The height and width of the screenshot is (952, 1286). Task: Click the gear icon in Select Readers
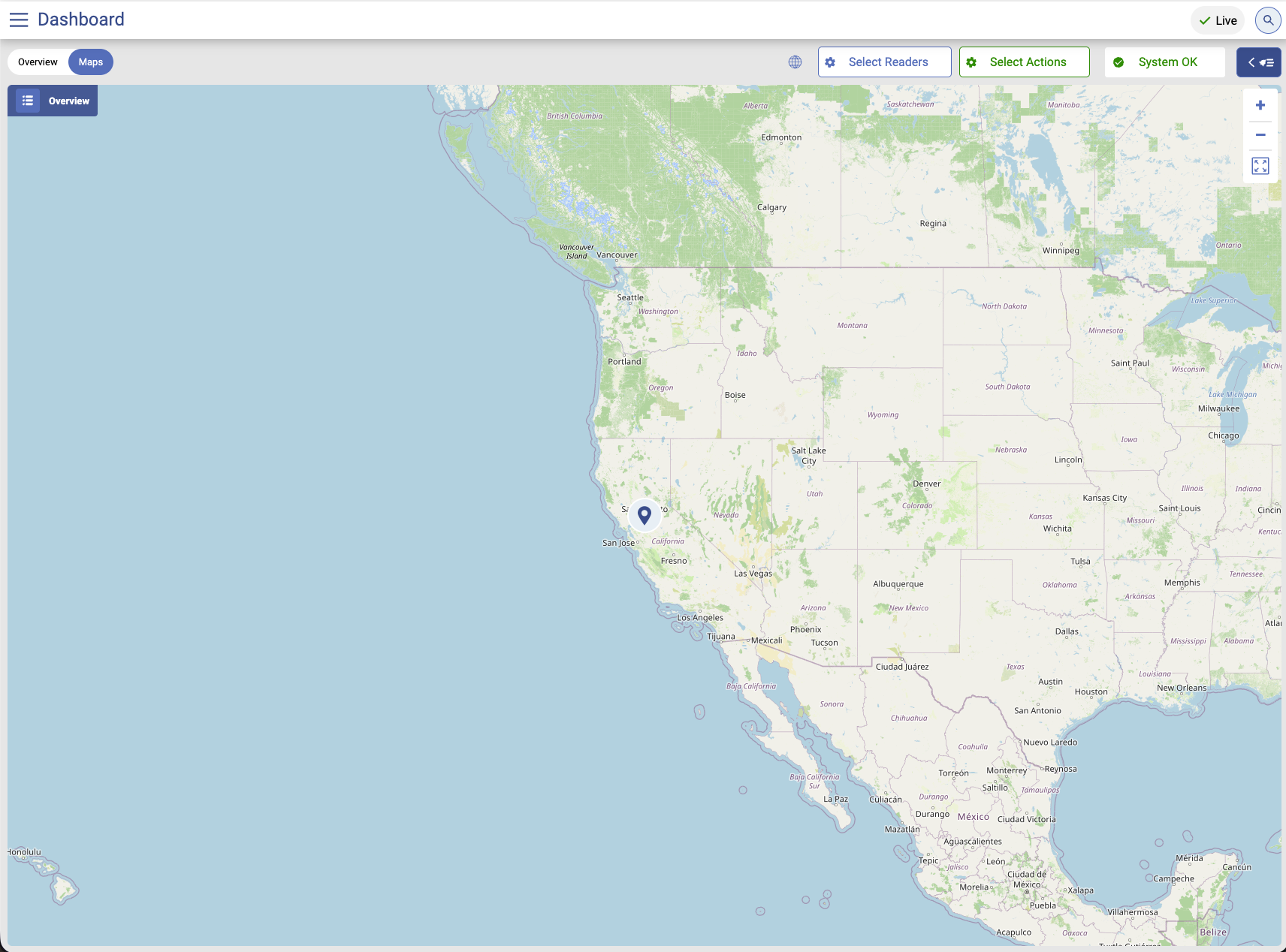click(x=830, y=62)
